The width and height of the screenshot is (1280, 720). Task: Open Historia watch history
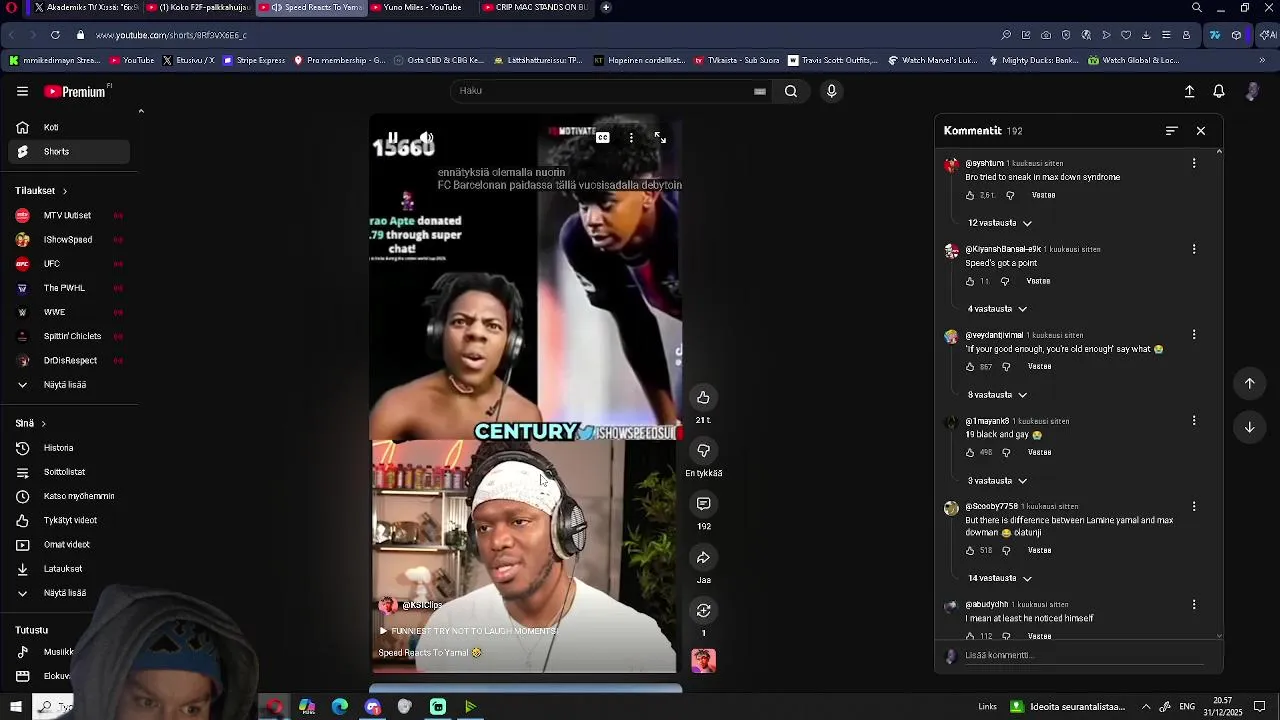[70, 448]
